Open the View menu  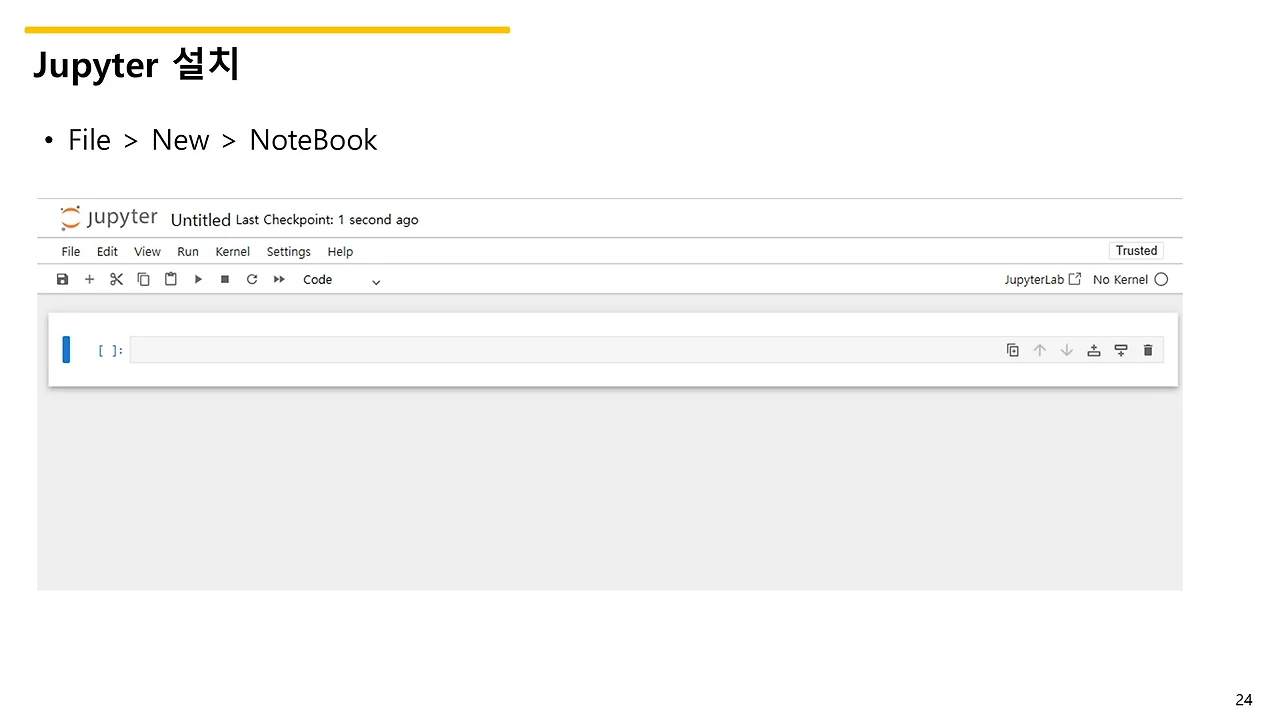pyautogui.click(x=147, y=252)
